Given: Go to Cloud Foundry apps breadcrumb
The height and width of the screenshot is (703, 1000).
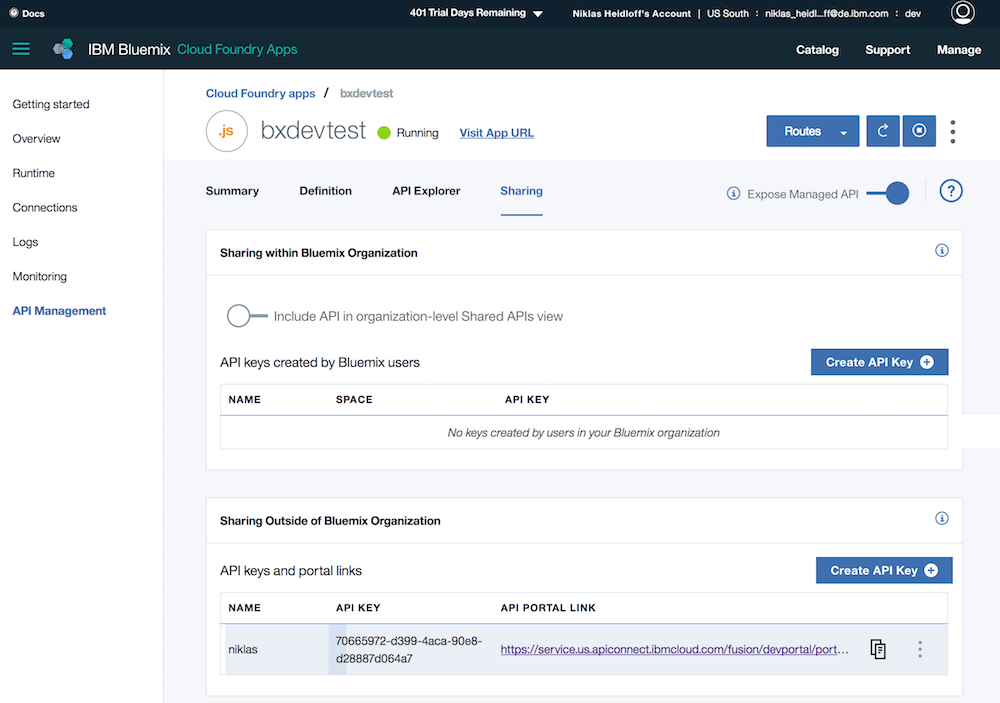Looking at the screenshot, I should pyautogui.click(x=260, y=93).
